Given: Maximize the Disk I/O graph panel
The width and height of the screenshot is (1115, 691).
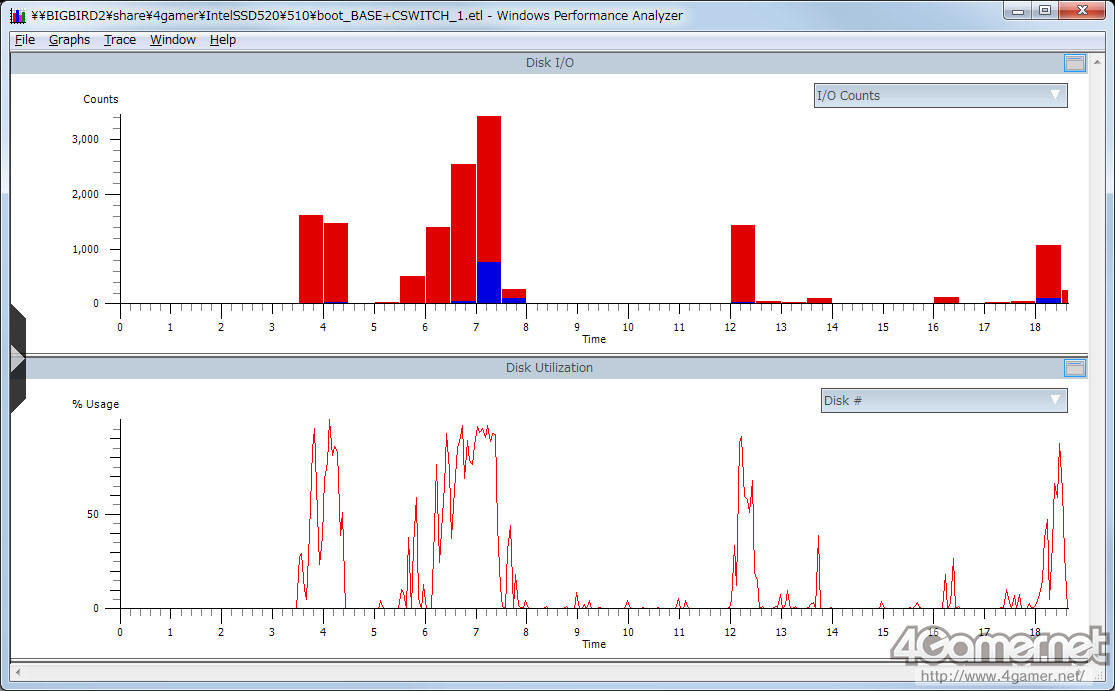Looking at the screenshot, I should click(x=1074, y=63).
